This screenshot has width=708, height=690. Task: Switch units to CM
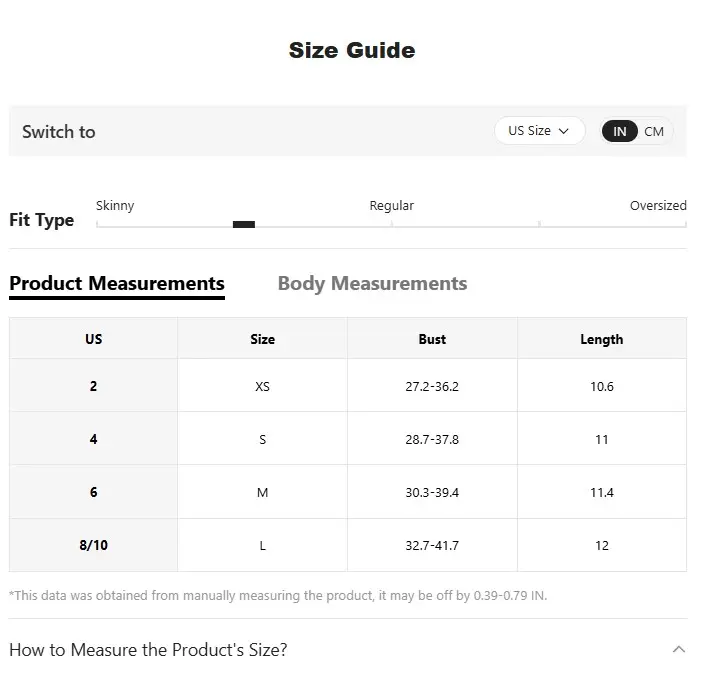(x=654, y=131)
